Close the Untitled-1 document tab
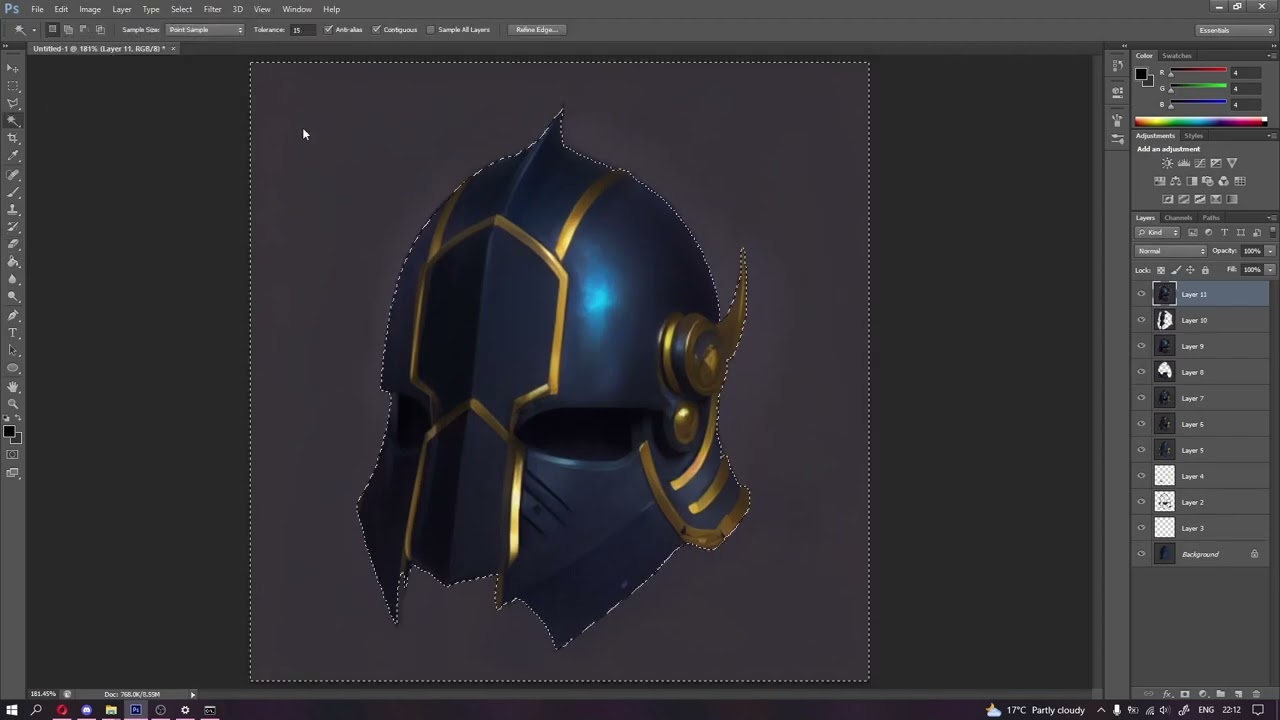1280x720 pixels. (173, 48)
